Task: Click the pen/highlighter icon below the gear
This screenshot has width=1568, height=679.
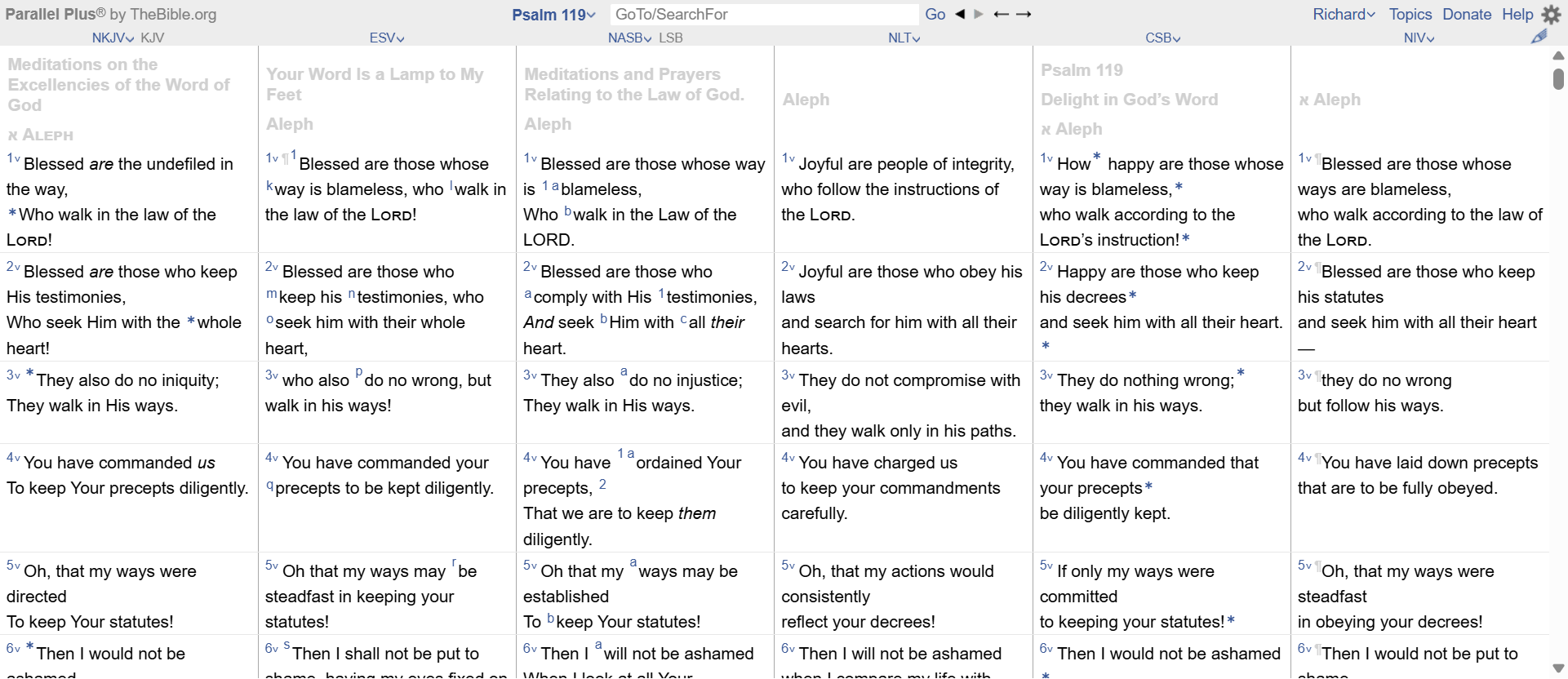Action: (x=1539, y=37)
